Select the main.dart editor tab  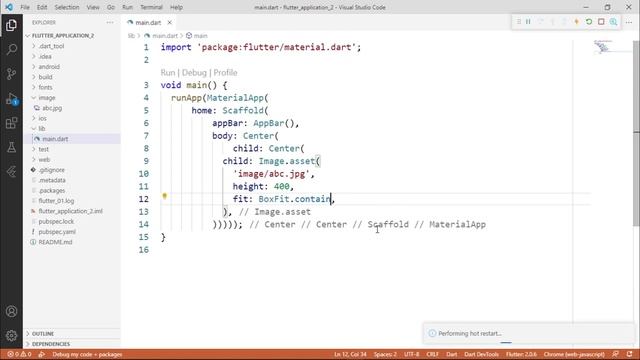pyautogui.click(x=149, y=22)
